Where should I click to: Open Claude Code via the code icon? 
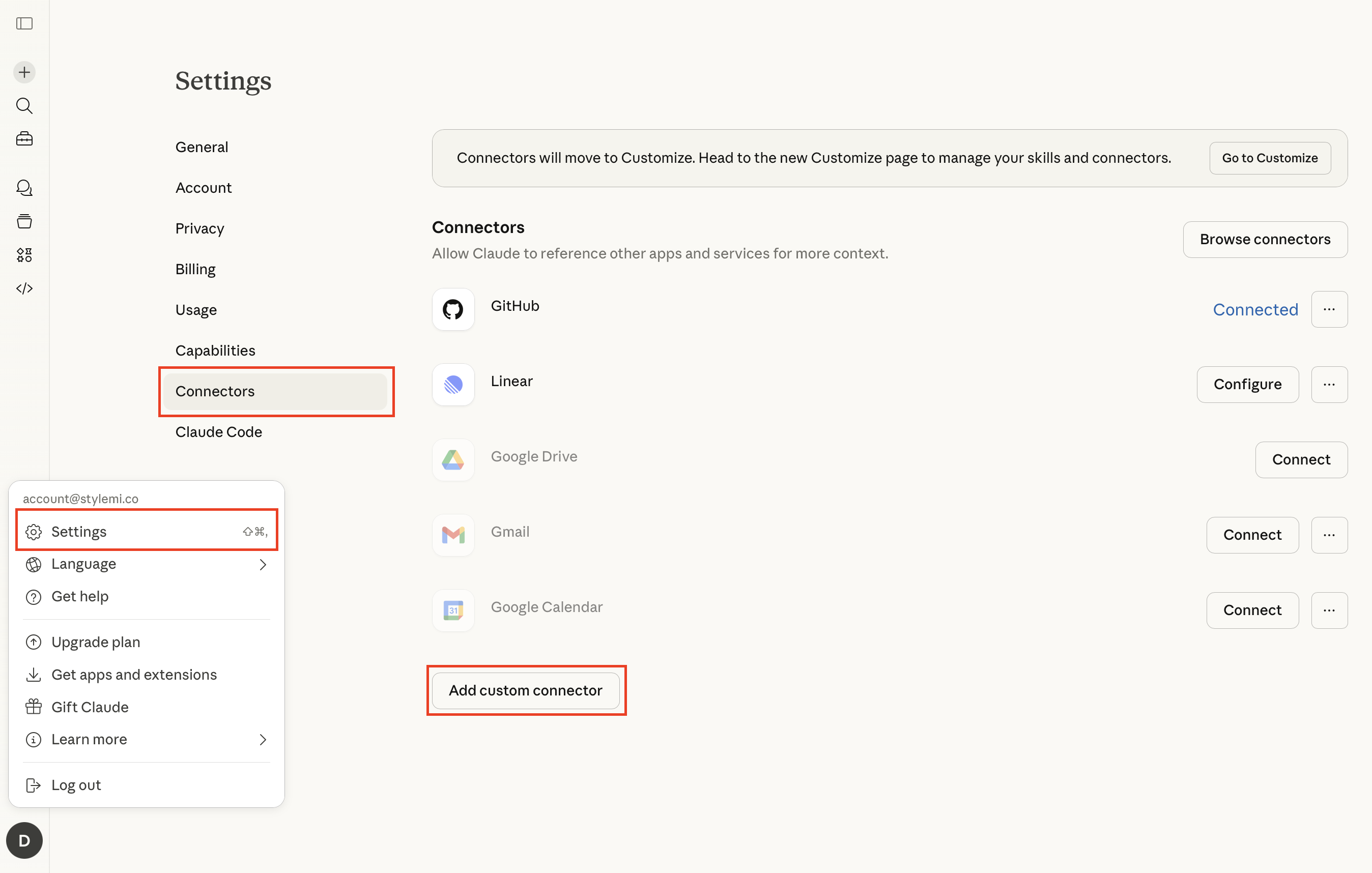pos(24,288)
